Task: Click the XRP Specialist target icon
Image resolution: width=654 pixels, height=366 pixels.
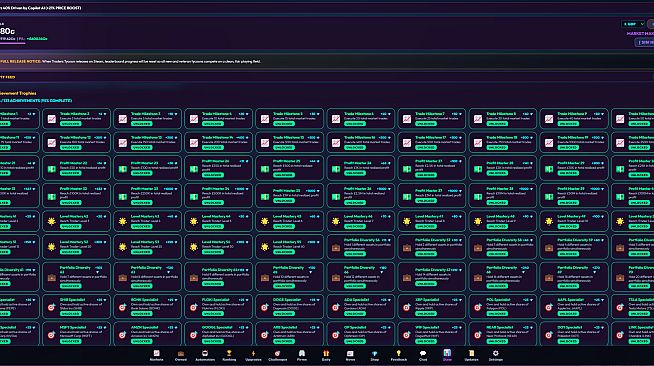Action: 407,308
